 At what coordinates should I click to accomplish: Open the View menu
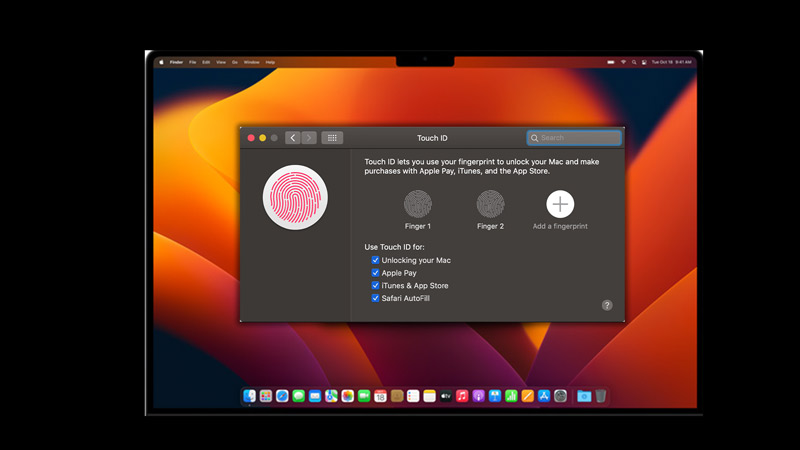point(221,62)
